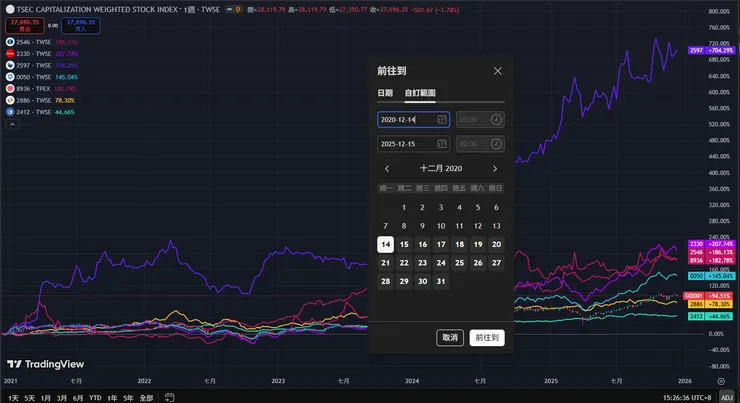Set range to 3月
Viewport: 740px width, 403px height.
pos(62,398)
